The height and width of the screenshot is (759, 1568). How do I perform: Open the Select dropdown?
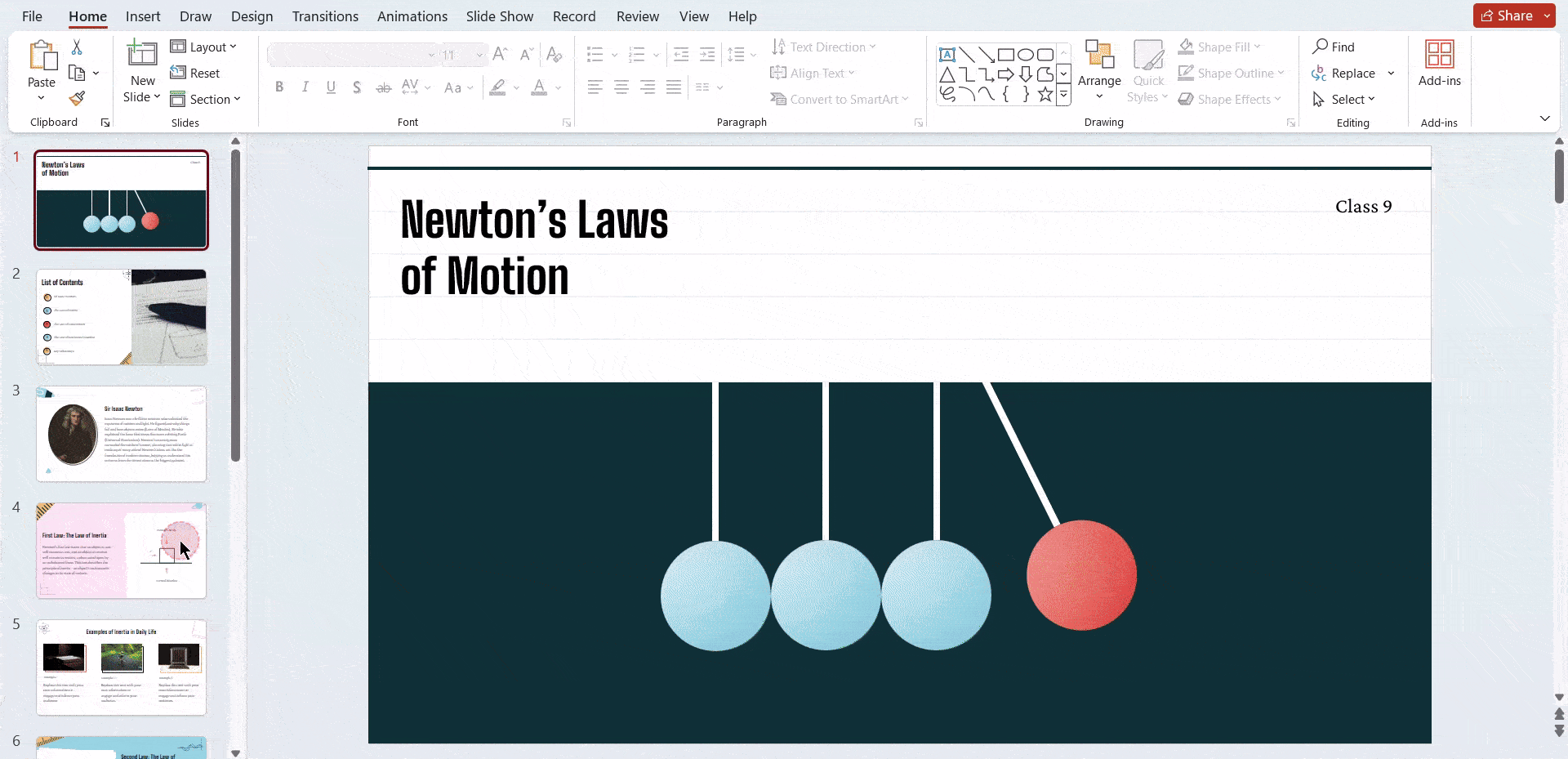tap(1343, 99)
